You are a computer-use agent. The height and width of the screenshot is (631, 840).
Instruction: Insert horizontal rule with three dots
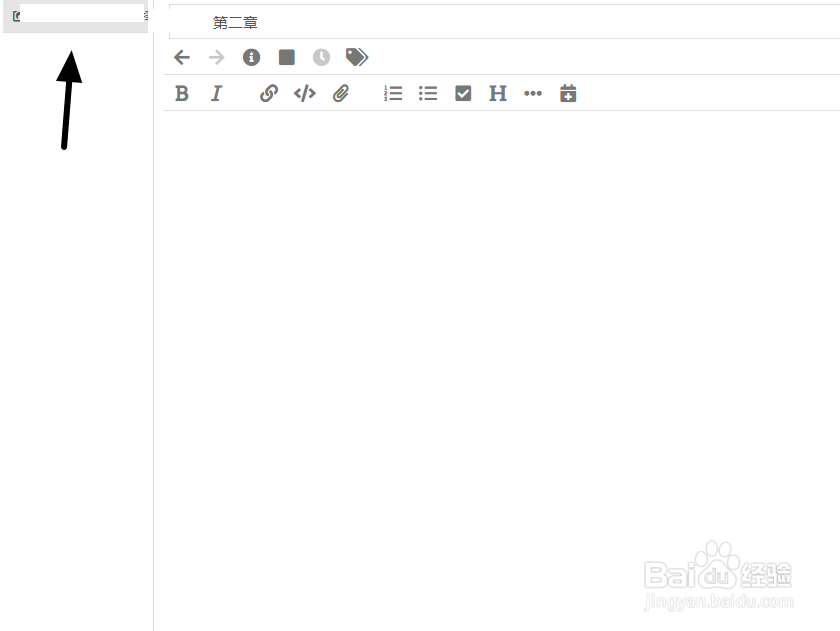point(533,94)
